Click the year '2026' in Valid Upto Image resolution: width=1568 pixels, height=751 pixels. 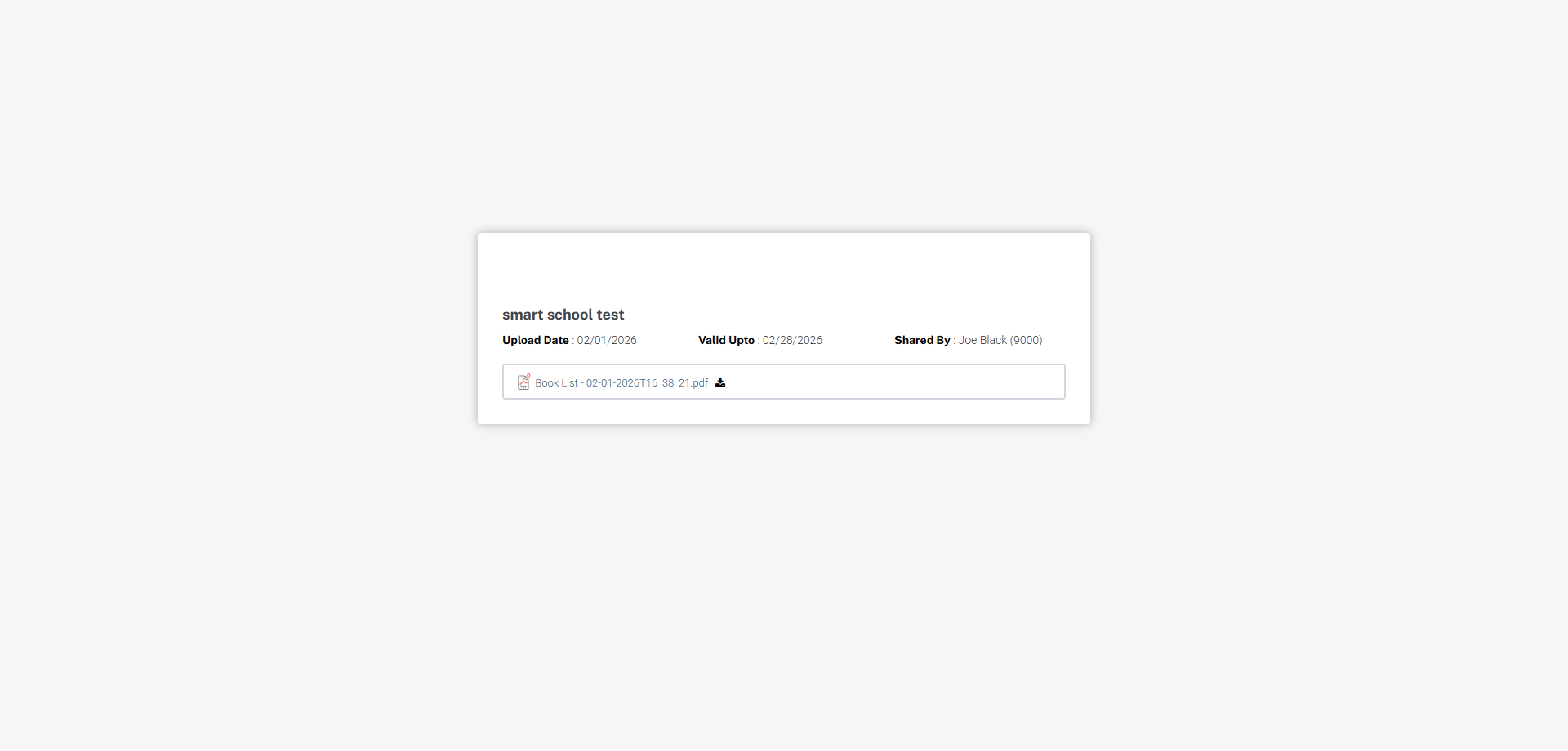pos(809,340)
